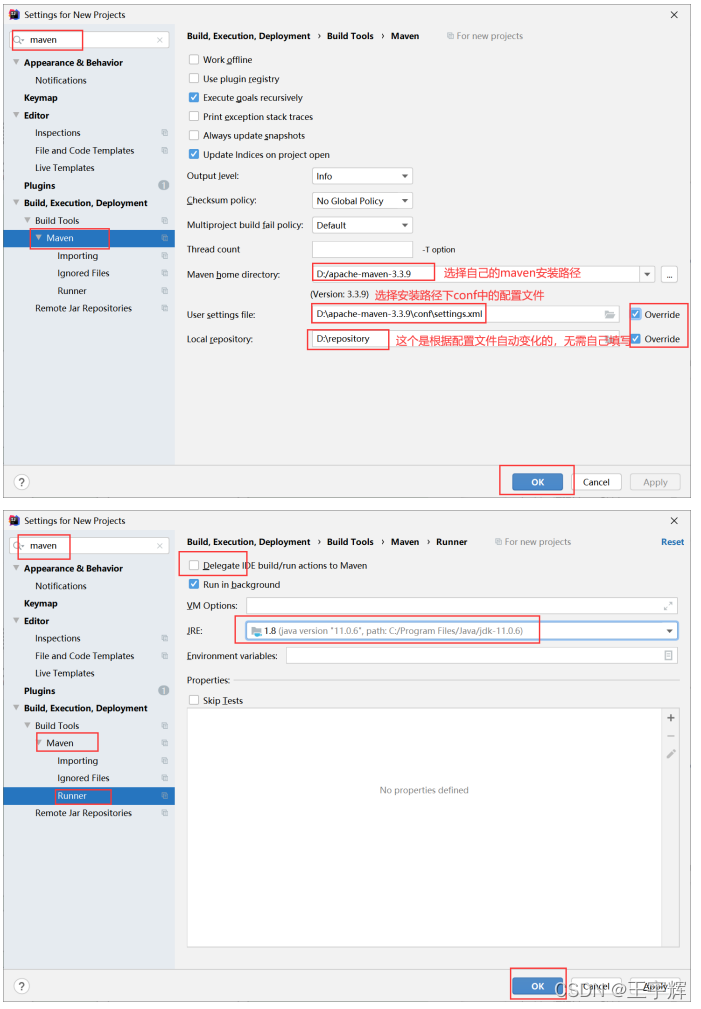Select File and Code Templates in top dialog
The height and width of the screenshot is (1009, 701).
point(84,151)
